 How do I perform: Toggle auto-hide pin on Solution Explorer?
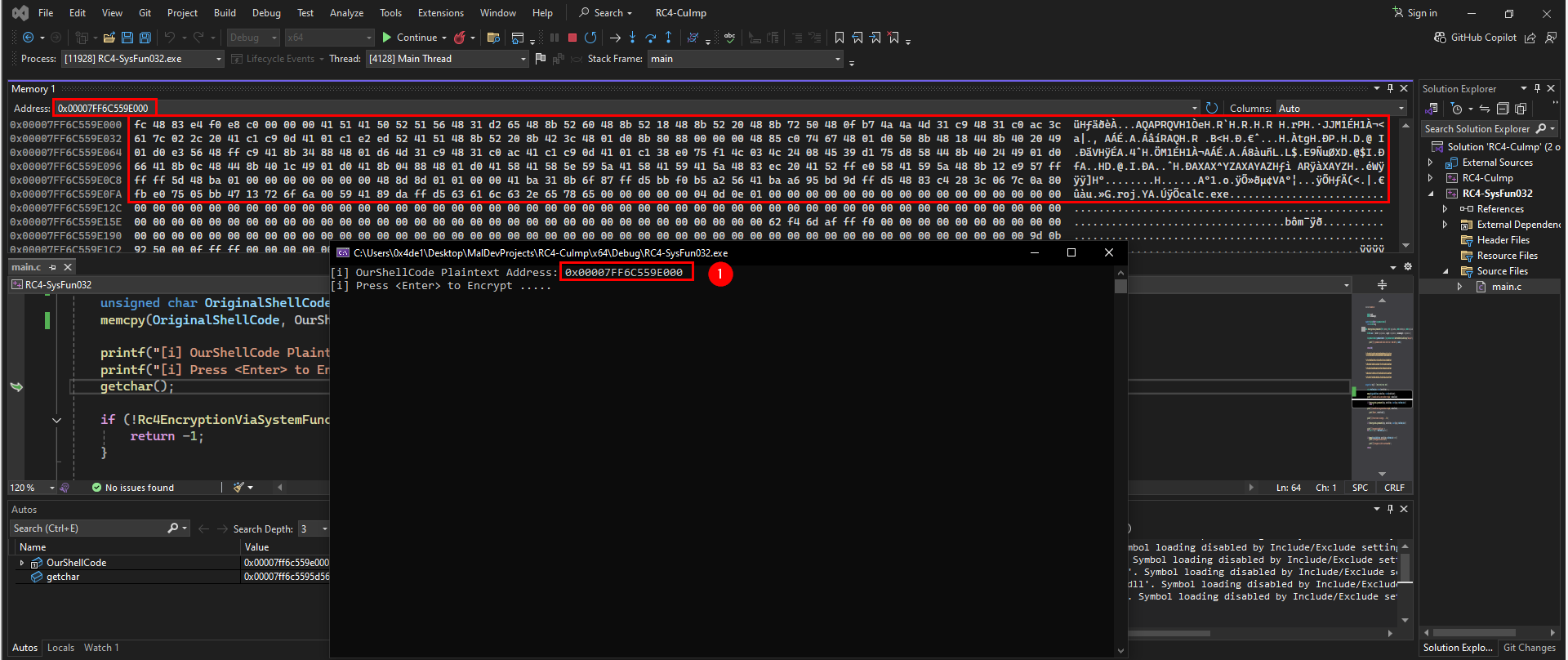(x=1537, y=88)
